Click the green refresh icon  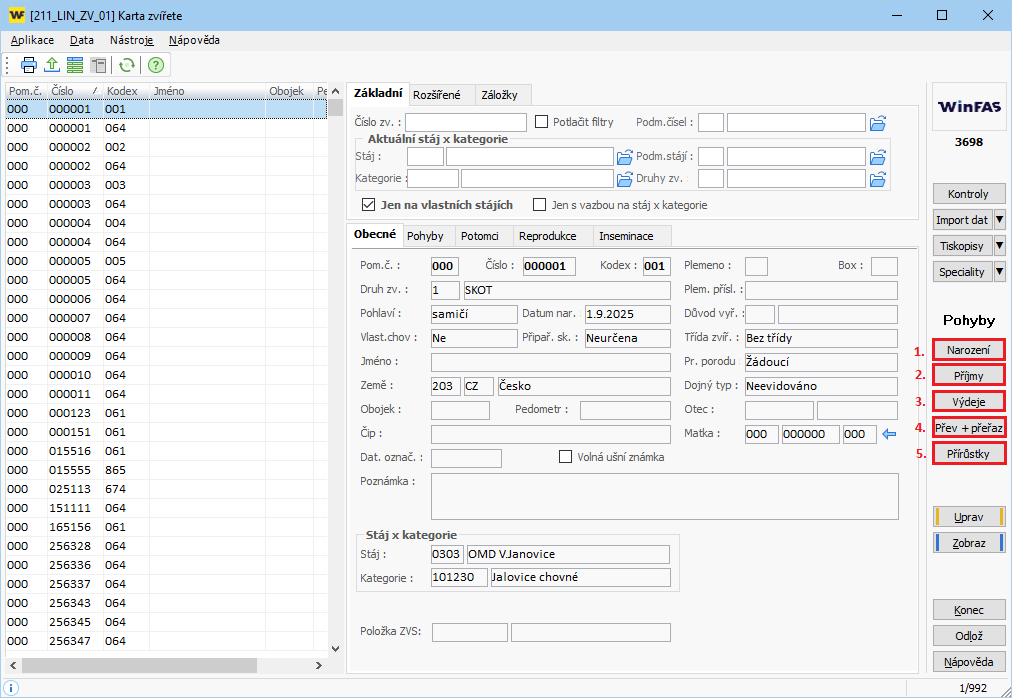(x=126, y=65)
